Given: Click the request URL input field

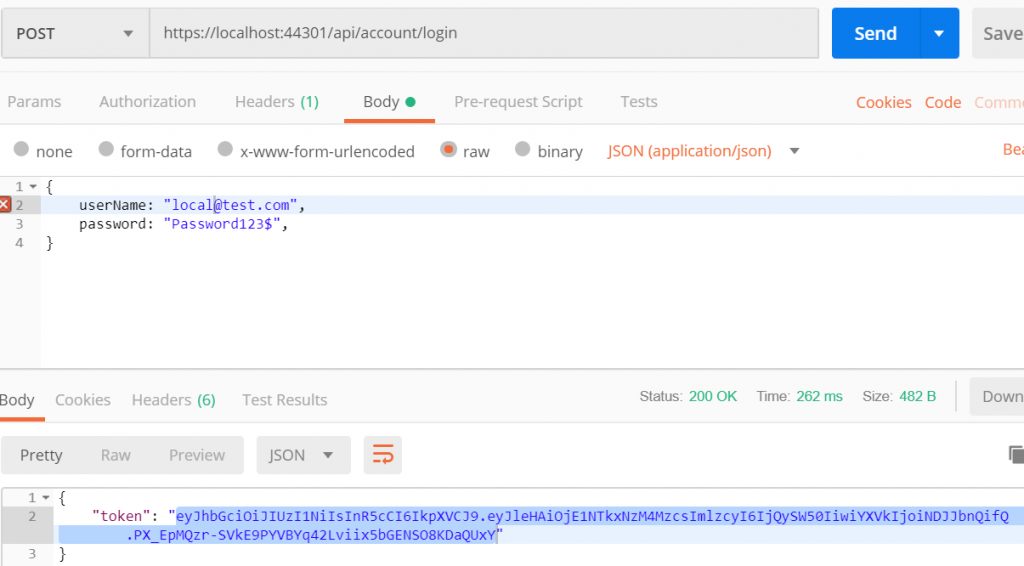Looking at the screenshot, I should point(480,33).
